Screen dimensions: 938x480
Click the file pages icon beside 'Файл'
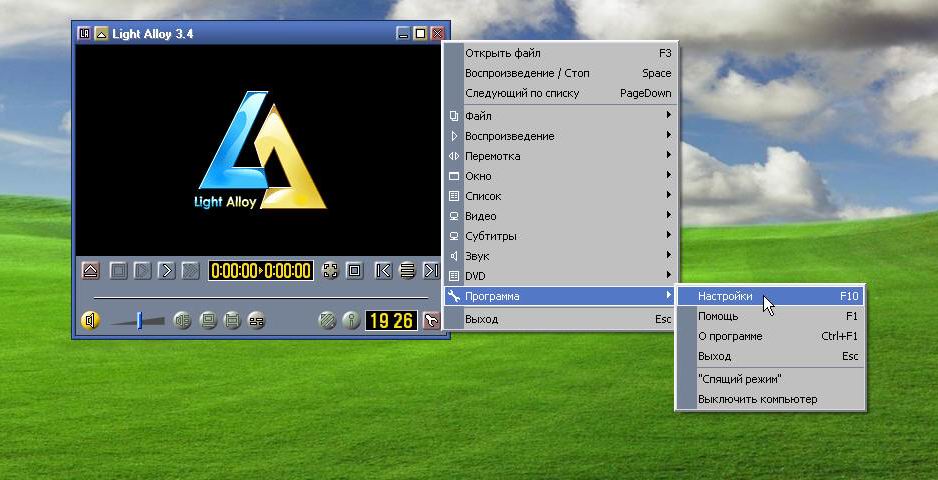(x=453, y=116)
